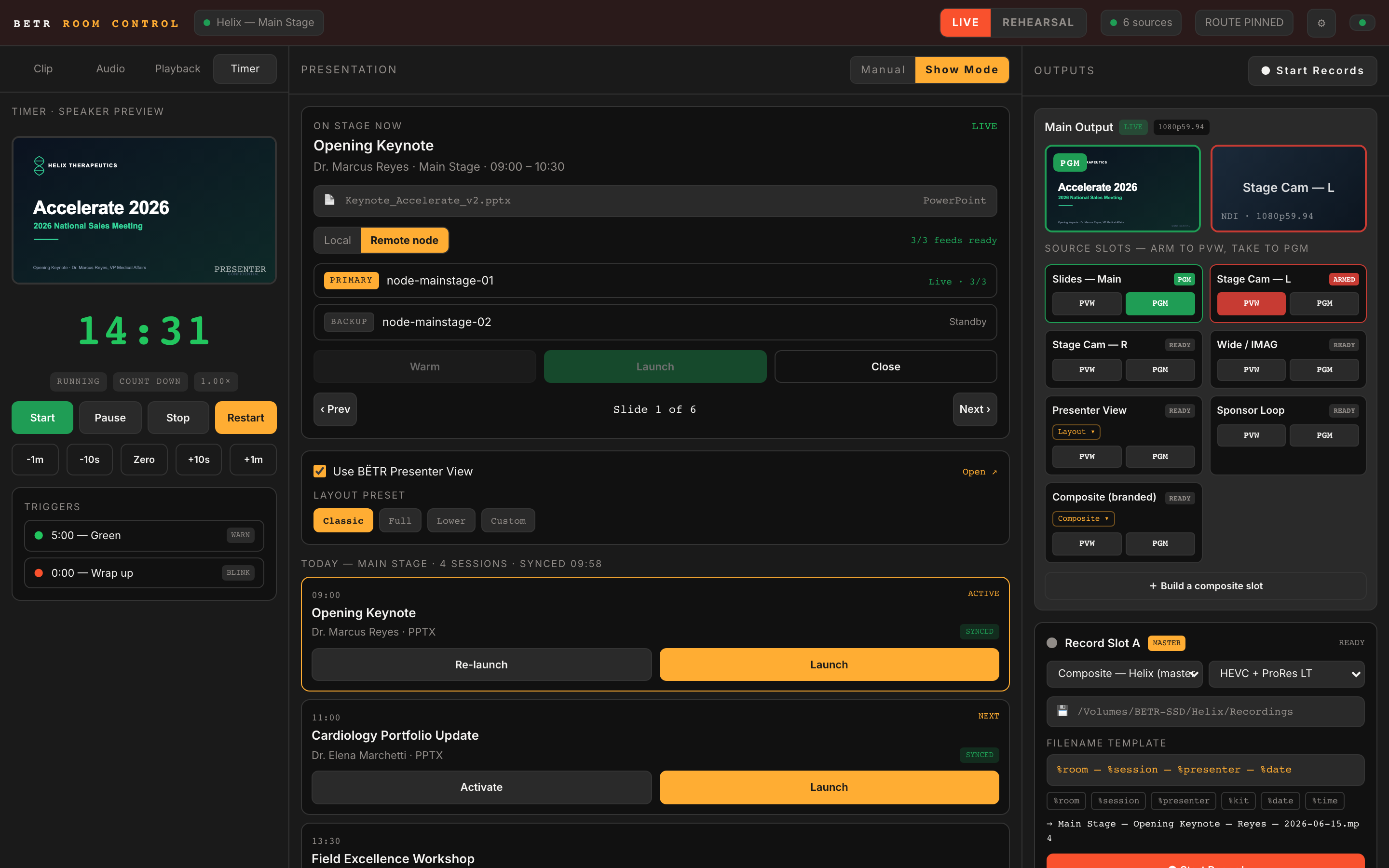Image resolution: width=1389 pixels, height=868 pixels.
Task: Choose Remote node option
Action: click(404, 240)
